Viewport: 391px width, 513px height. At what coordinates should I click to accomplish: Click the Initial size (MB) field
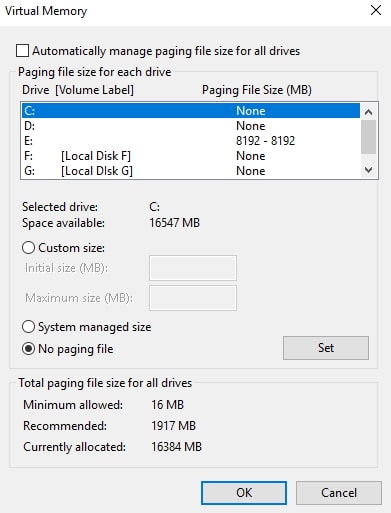193,268
